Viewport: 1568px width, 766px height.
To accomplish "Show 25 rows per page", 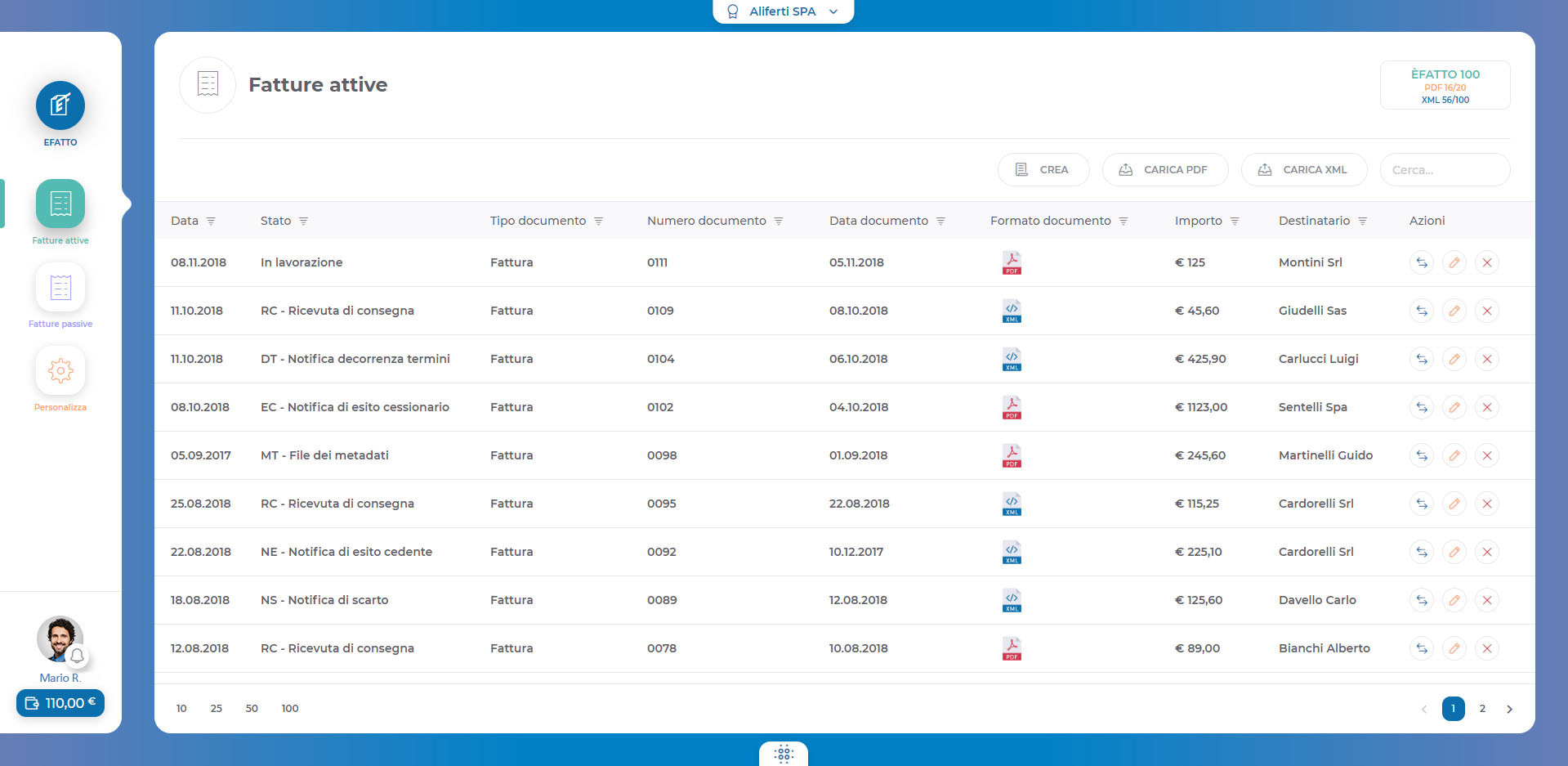I will (217, 709).
